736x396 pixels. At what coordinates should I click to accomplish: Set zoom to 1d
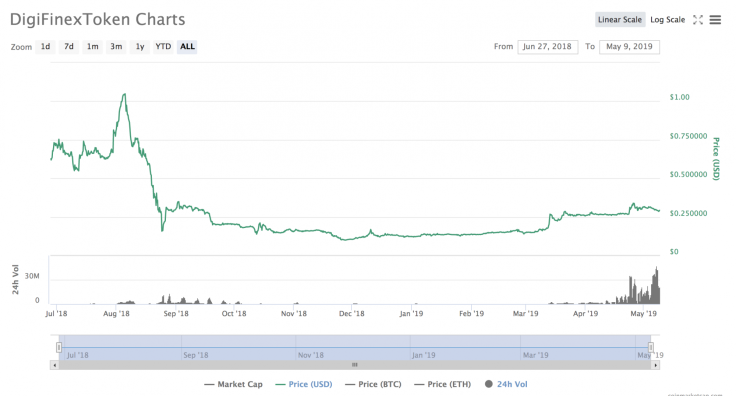pos(45,46)
